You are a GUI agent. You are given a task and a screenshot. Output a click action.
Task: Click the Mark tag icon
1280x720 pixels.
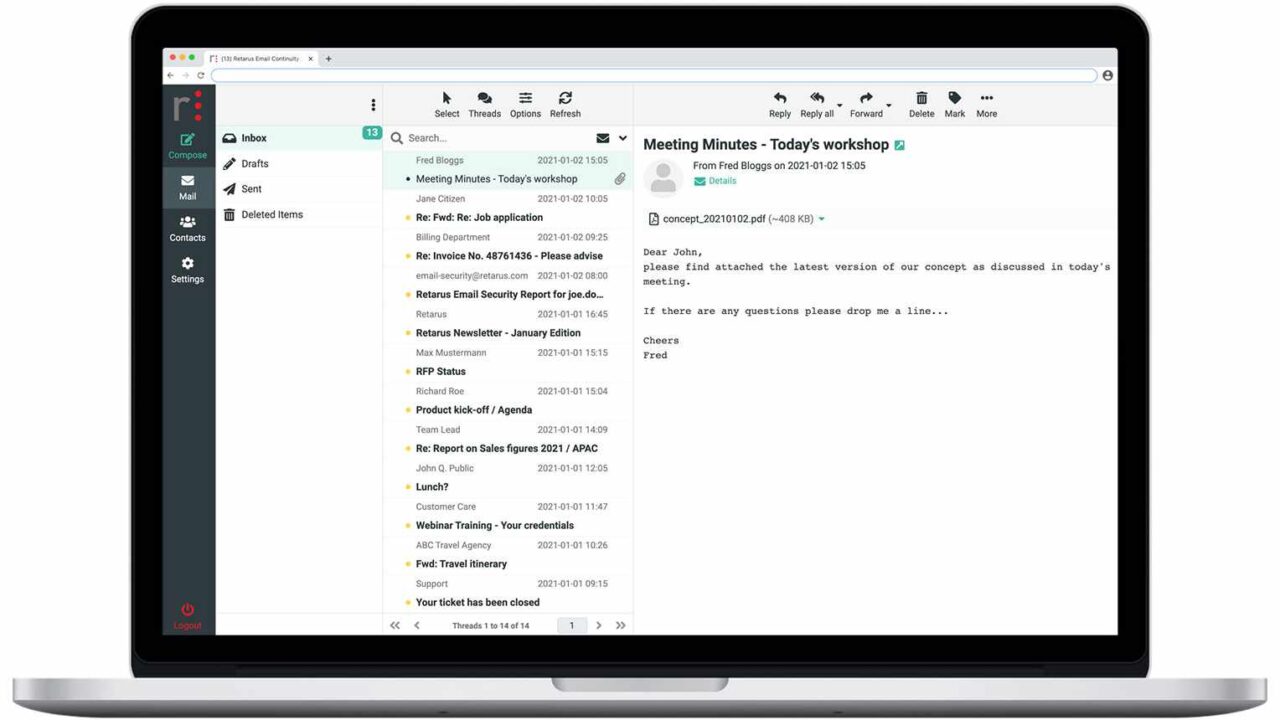point(955,98)
